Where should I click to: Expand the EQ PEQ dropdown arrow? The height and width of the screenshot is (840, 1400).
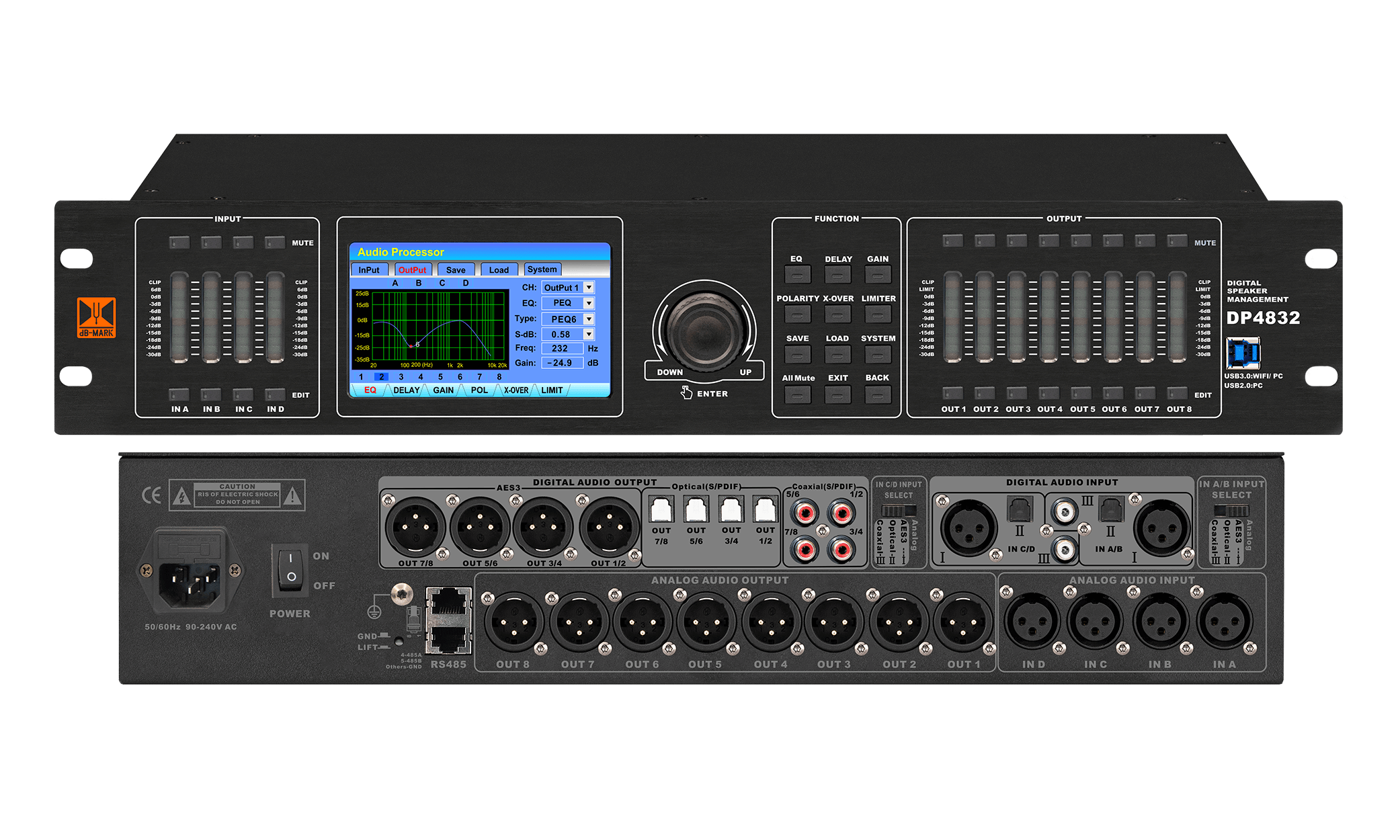coord(589,303)
